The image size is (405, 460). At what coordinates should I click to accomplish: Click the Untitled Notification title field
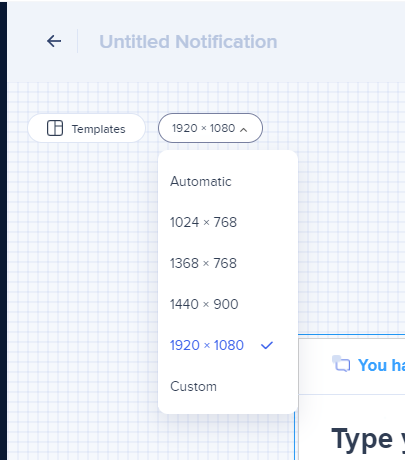tap(188, 42)
